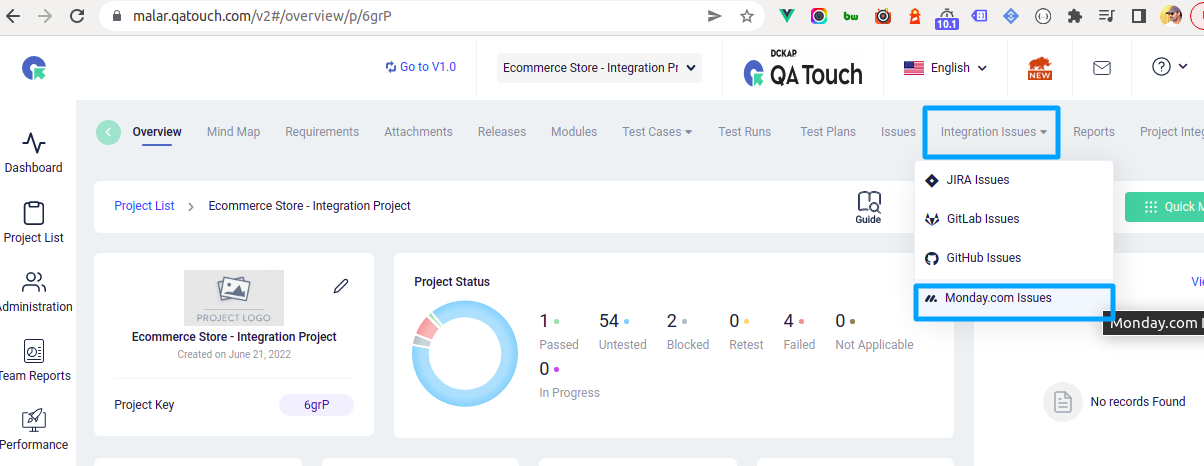
Task: Click the send icon in address bar
Action: [x=714, y=16]
